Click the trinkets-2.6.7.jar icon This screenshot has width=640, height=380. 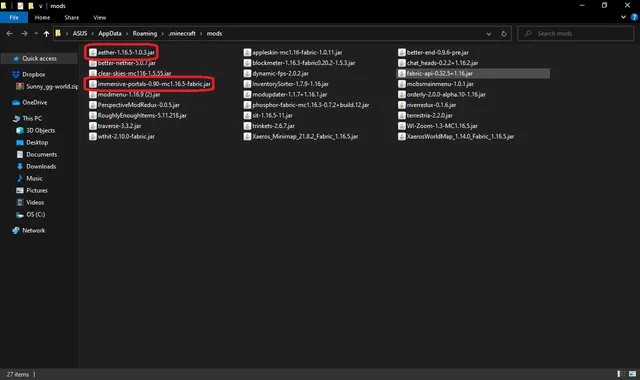pyautogui.click(x=247, y=126)
